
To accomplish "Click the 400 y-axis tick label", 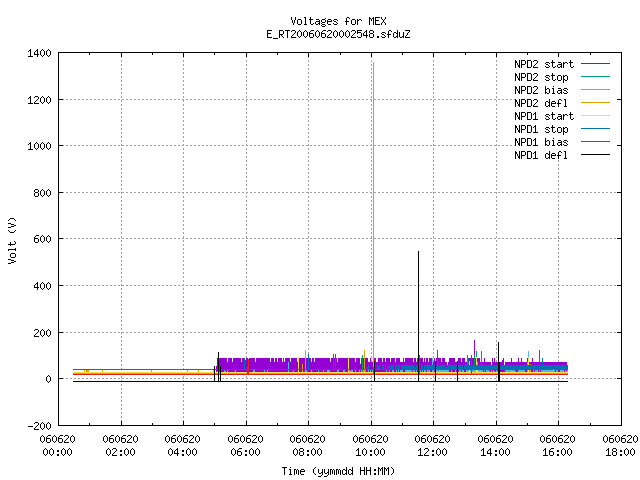I will coord(42,286).
